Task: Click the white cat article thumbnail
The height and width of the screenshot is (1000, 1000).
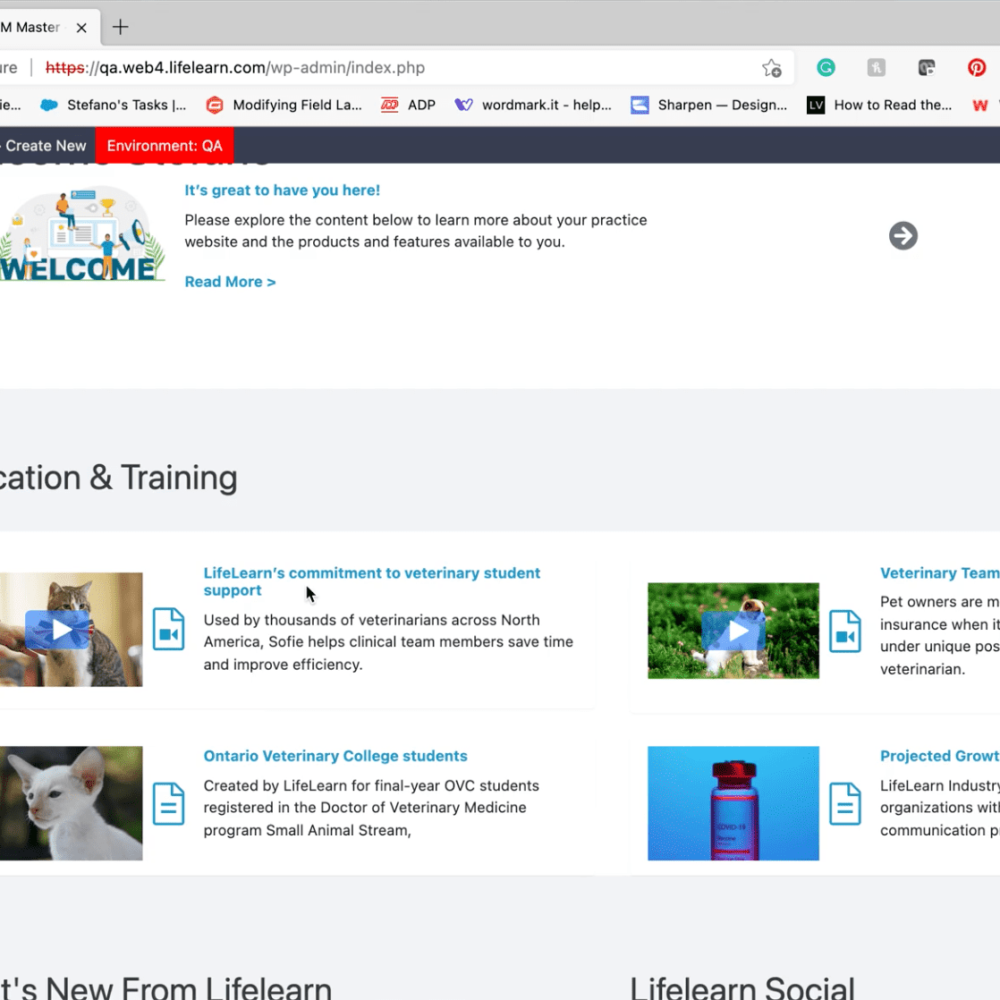Action: pos(71,804)
